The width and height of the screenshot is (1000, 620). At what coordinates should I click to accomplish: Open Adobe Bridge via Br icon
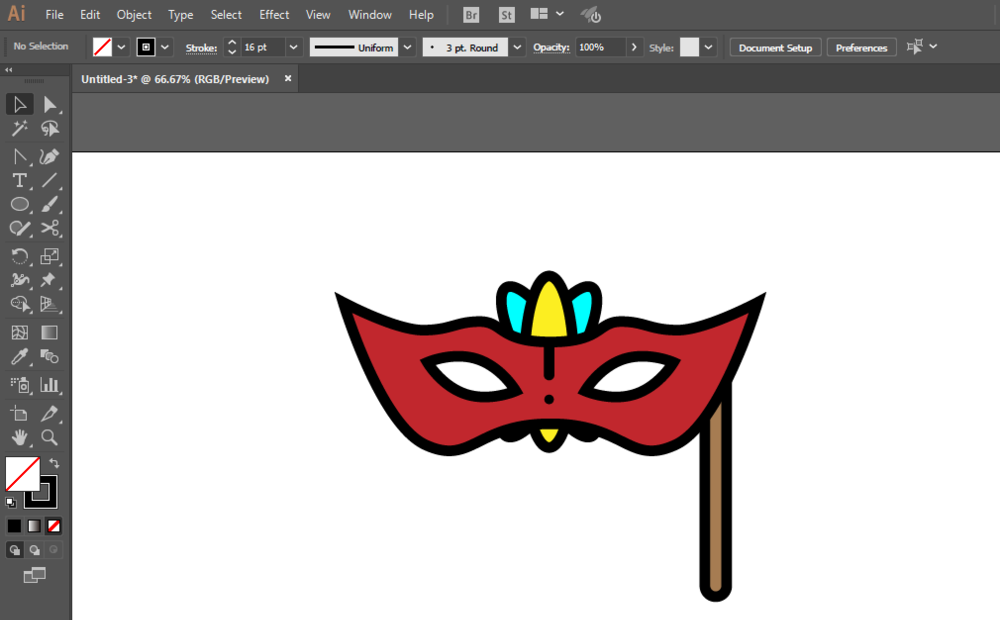(x=471, y=15)
